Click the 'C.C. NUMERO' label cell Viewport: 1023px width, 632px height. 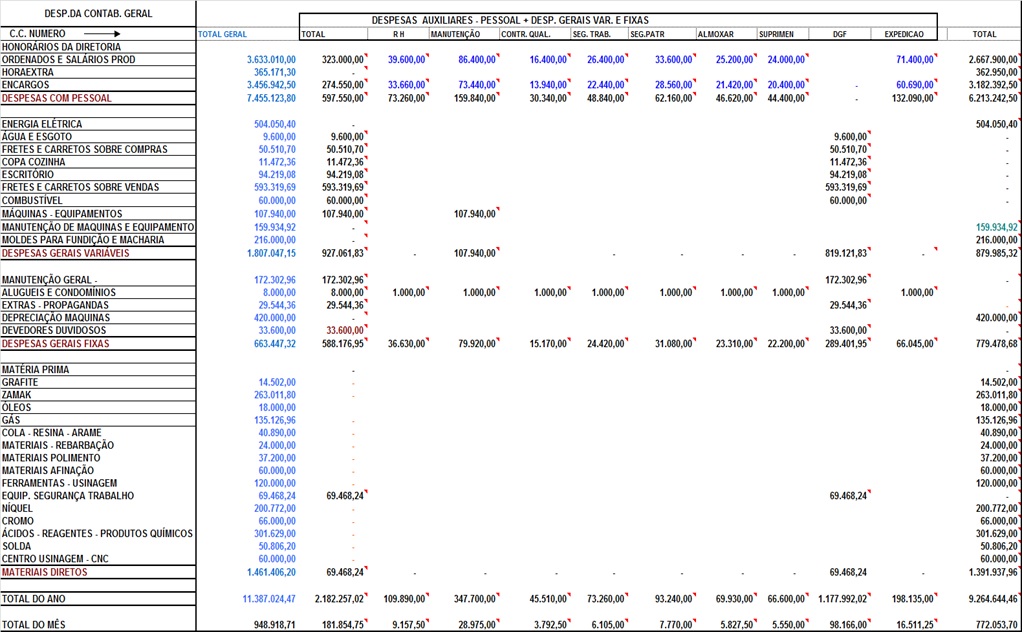(x=37, y=34)
